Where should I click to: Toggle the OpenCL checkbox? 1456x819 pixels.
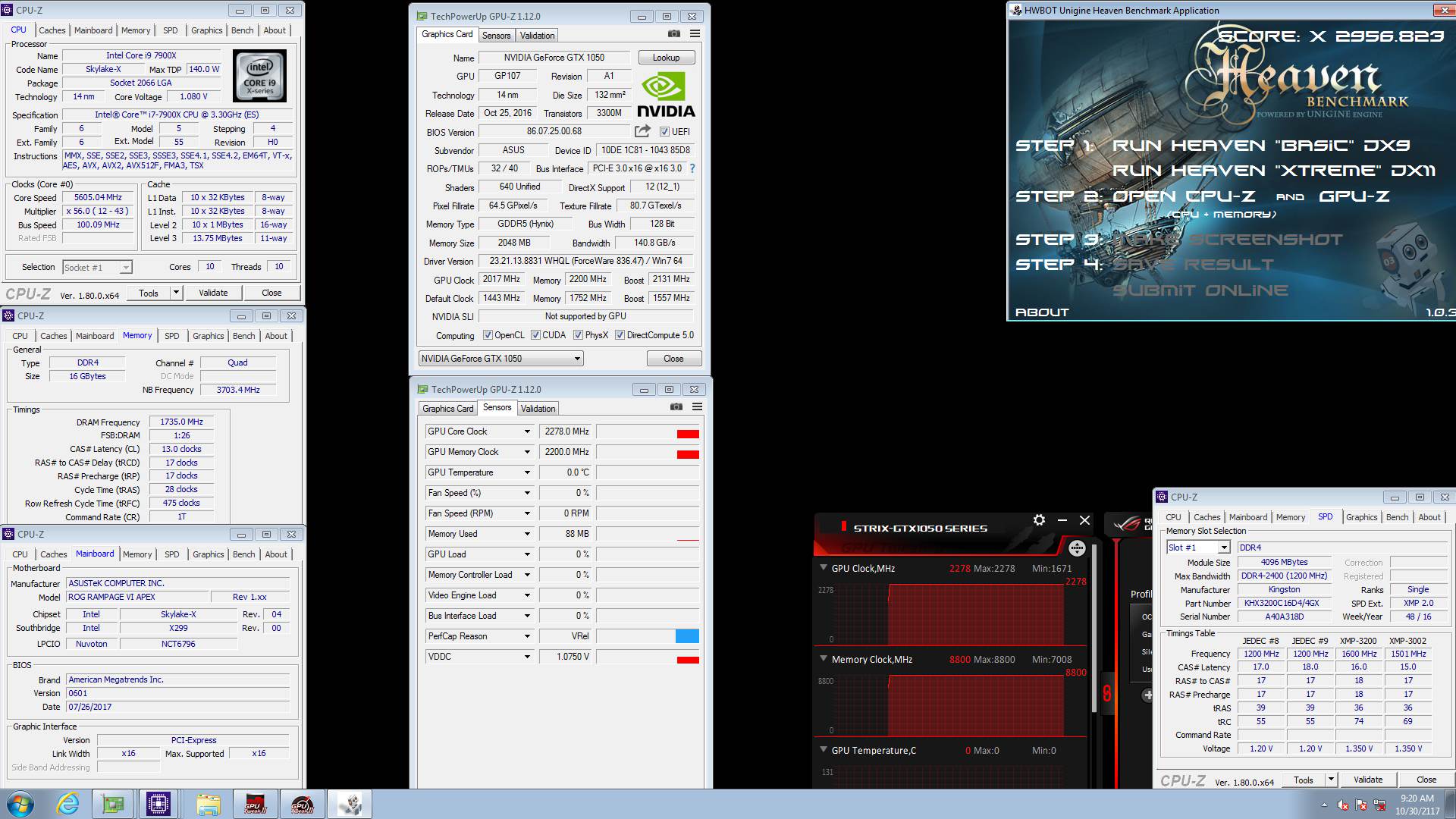(x=488, y=335)
